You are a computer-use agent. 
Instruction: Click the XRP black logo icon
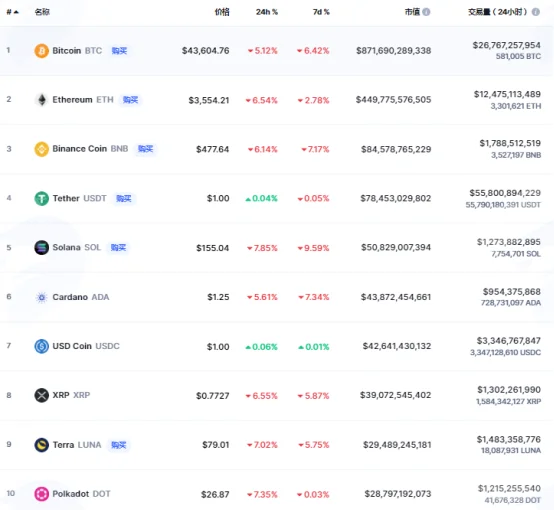[41, 395]
